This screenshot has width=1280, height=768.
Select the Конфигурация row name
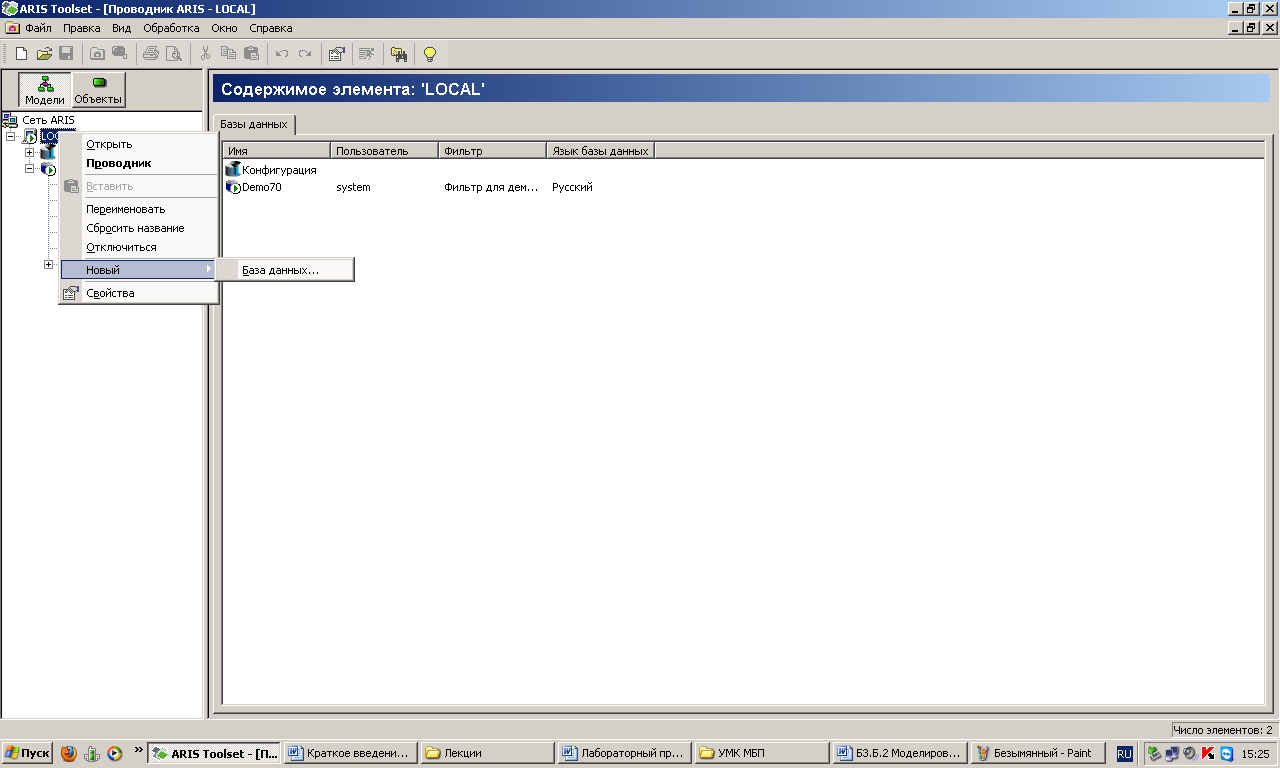click(x=279, y=169)
